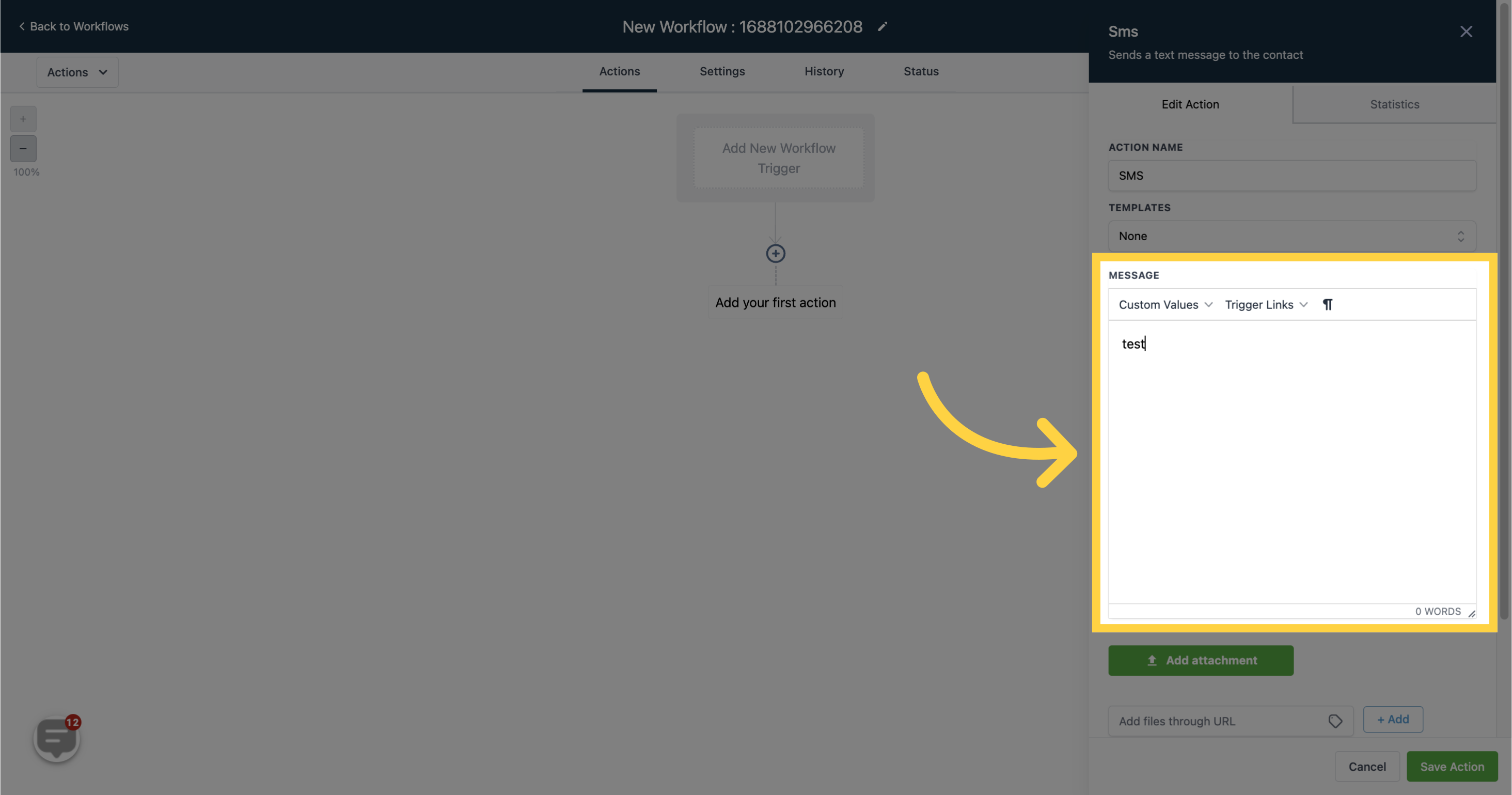Click Add attachment button
Screen dimensions: 1512x795
pos(1200,661)
